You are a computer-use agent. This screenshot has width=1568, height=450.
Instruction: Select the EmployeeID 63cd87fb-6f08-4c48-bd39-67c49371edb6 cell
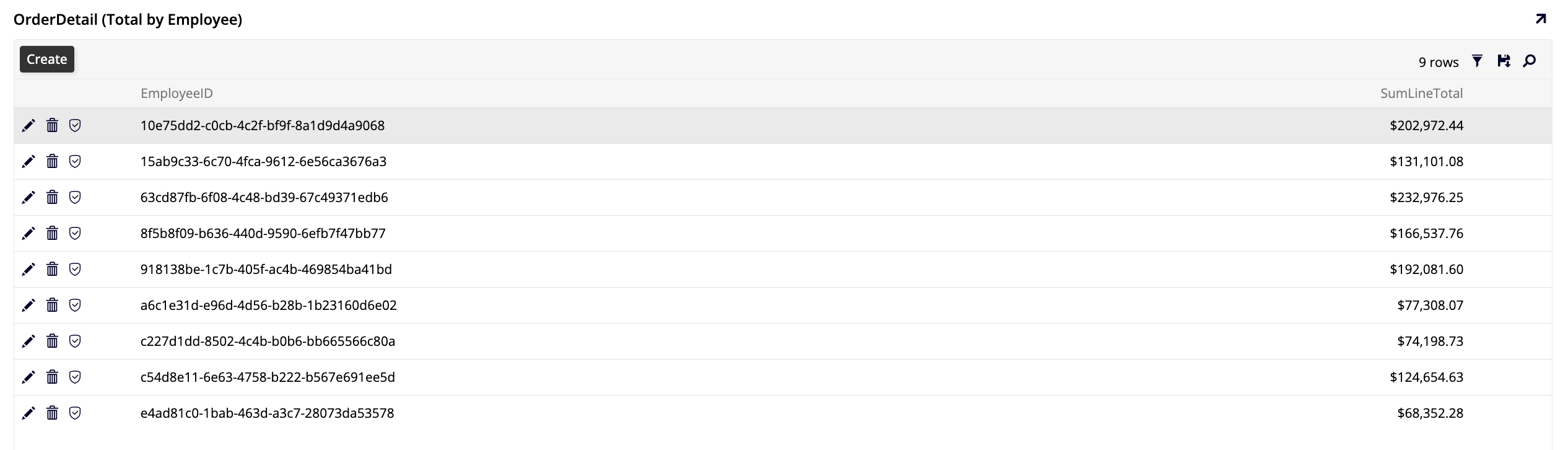pos(264,198)
